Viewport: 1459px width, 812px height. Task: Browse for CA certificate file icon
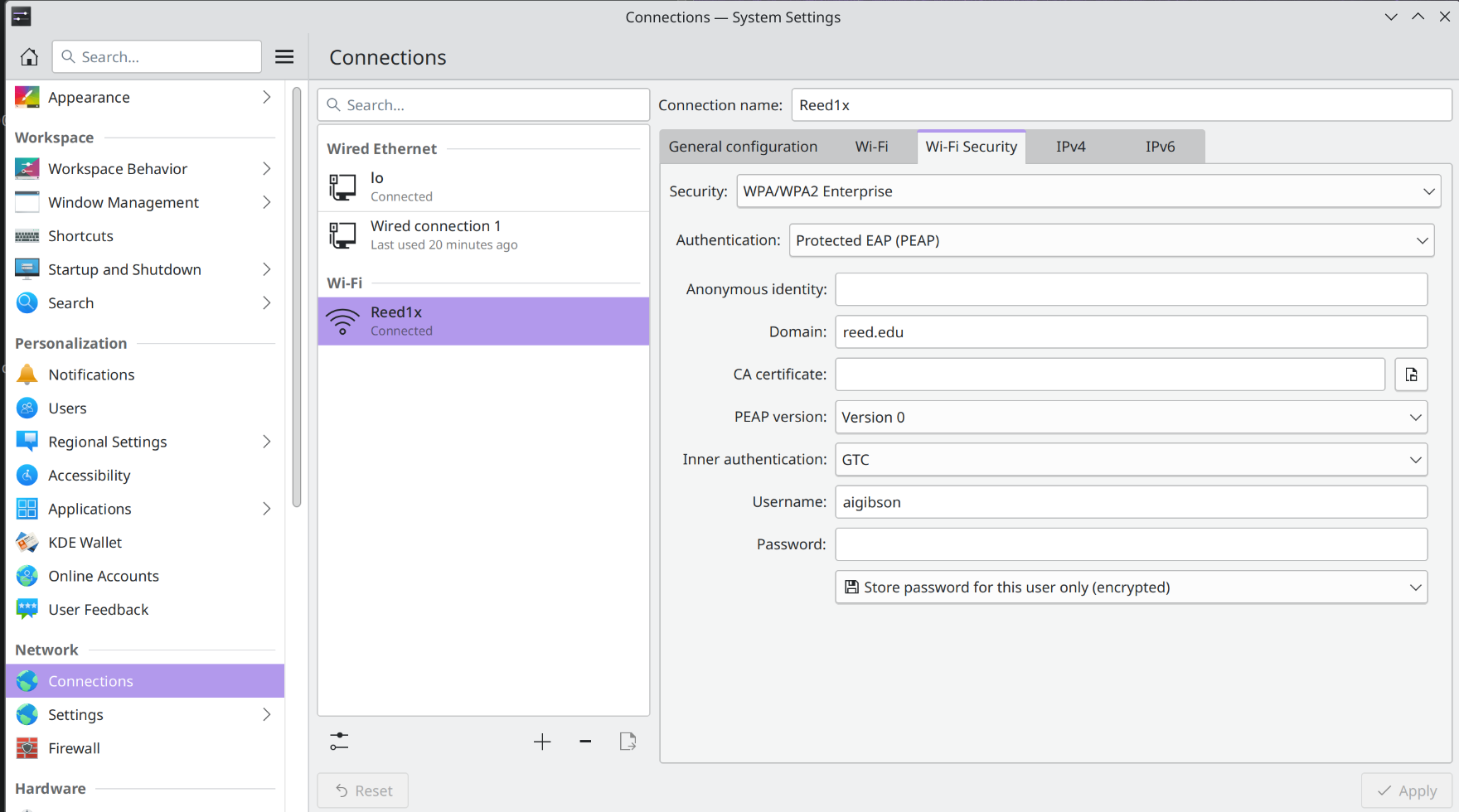[1411, 375]
